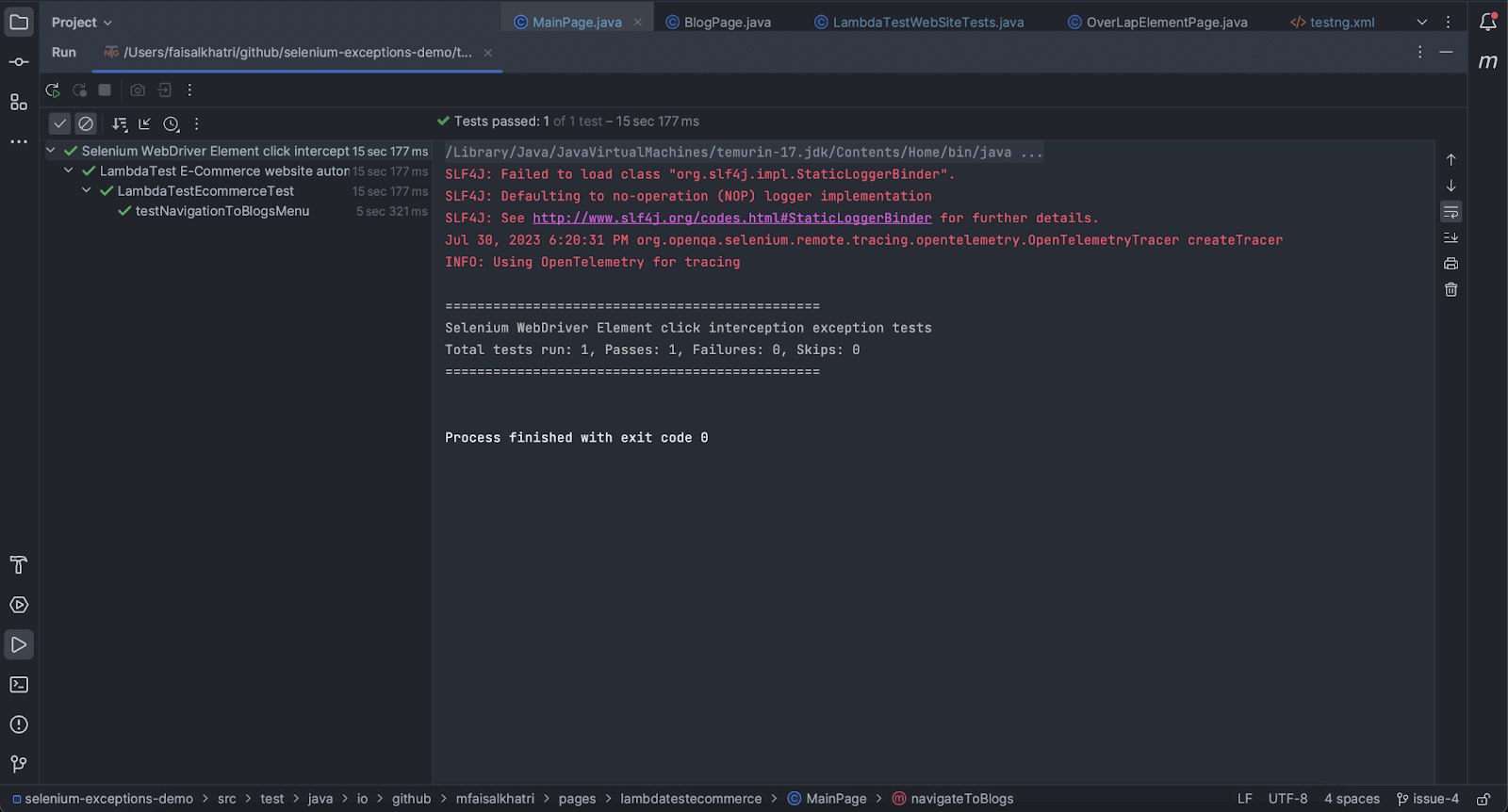Image resolution: width=1508 pixels, height=812 pixels.
Task: Open the Notifications bell
Action: click(1487, 22)
